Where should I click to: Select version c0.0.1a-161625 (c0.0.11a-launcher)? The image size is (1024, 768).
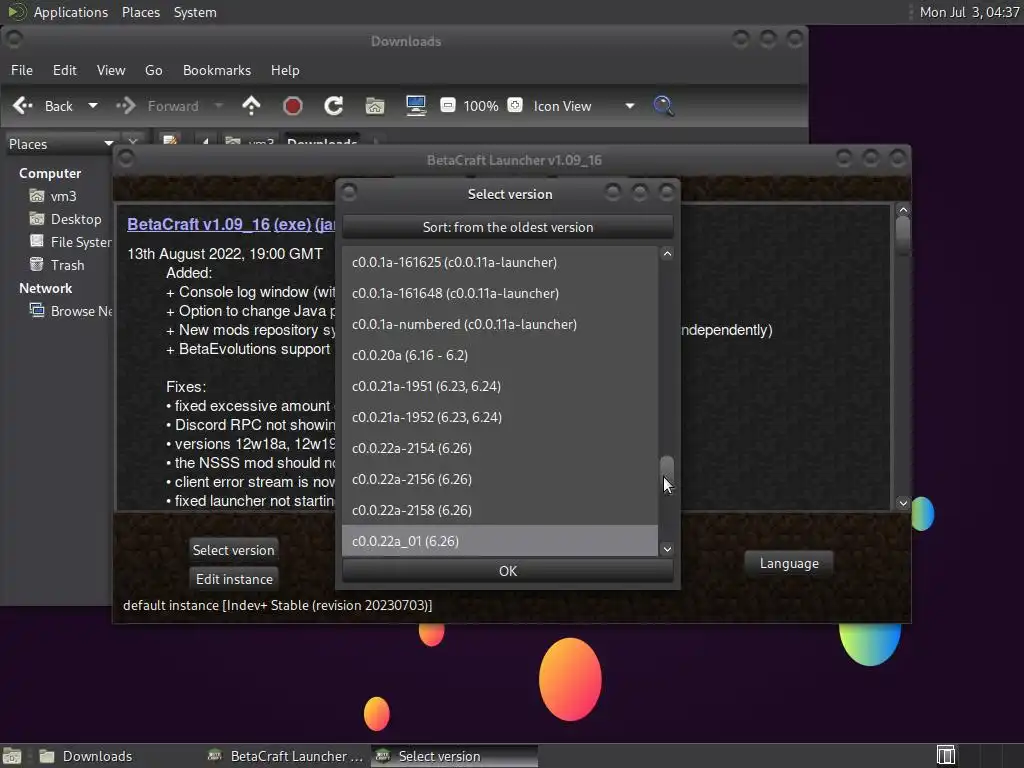[500, 262]
